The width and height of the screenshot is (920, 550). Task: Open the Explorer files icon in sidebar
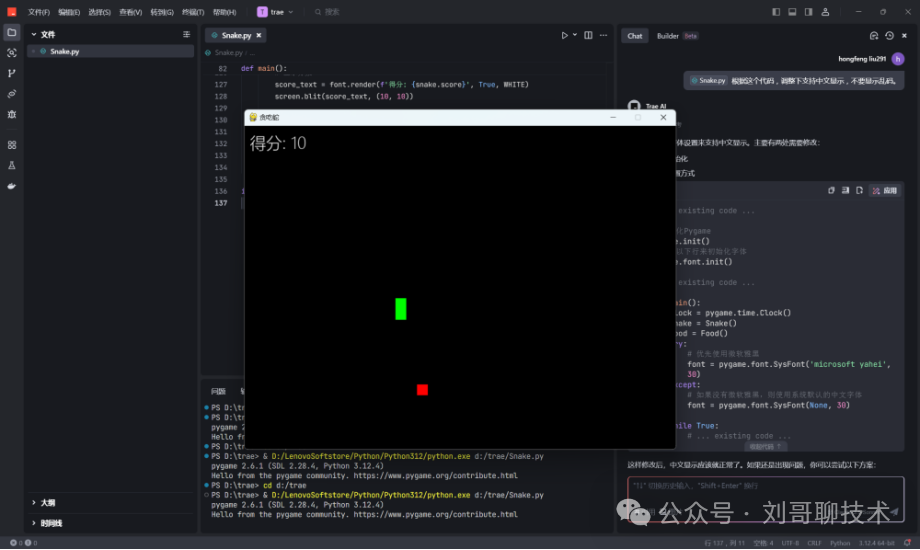[12, 32]
